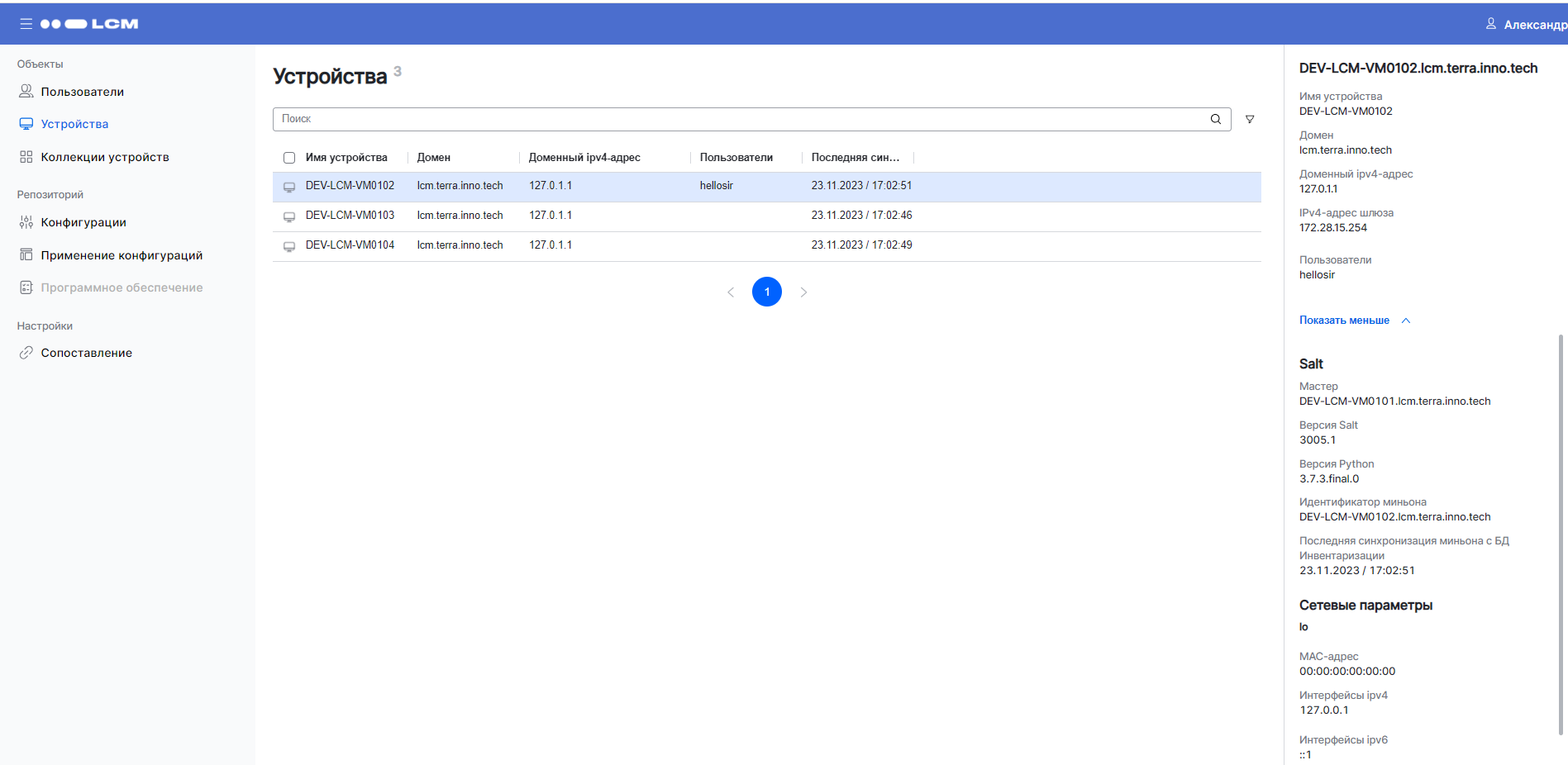Open Пользователи in the sidebar

click(x=82, y=92)
